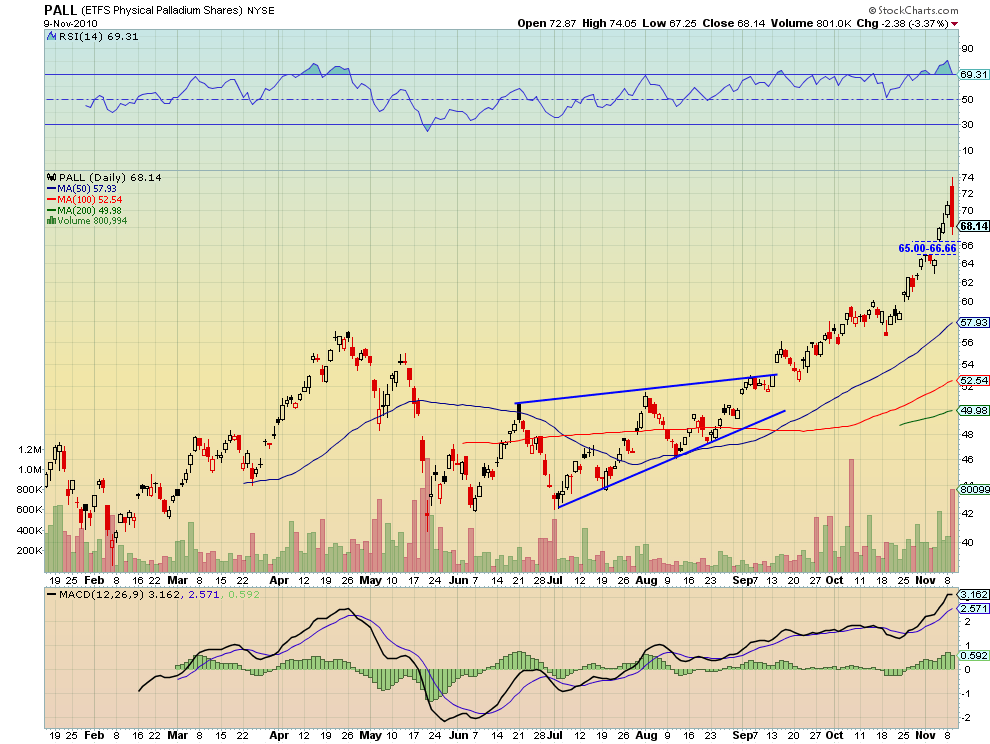This screenshot has width=990, height=744.
Task: Click the candlestick glyph before PALL (Daily)
Action: point(51,177)
